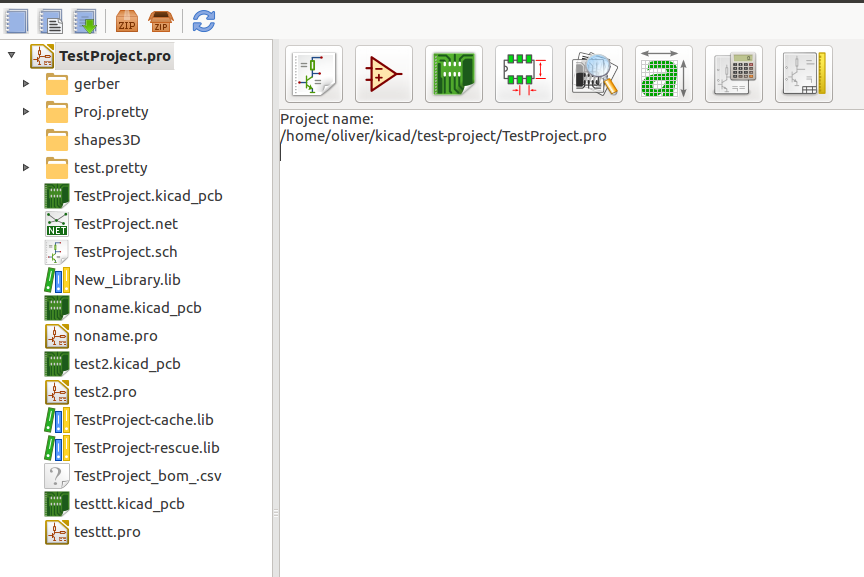864x577 pixels.
Task: Expand the gerber folder
Action: pos(26,83)
